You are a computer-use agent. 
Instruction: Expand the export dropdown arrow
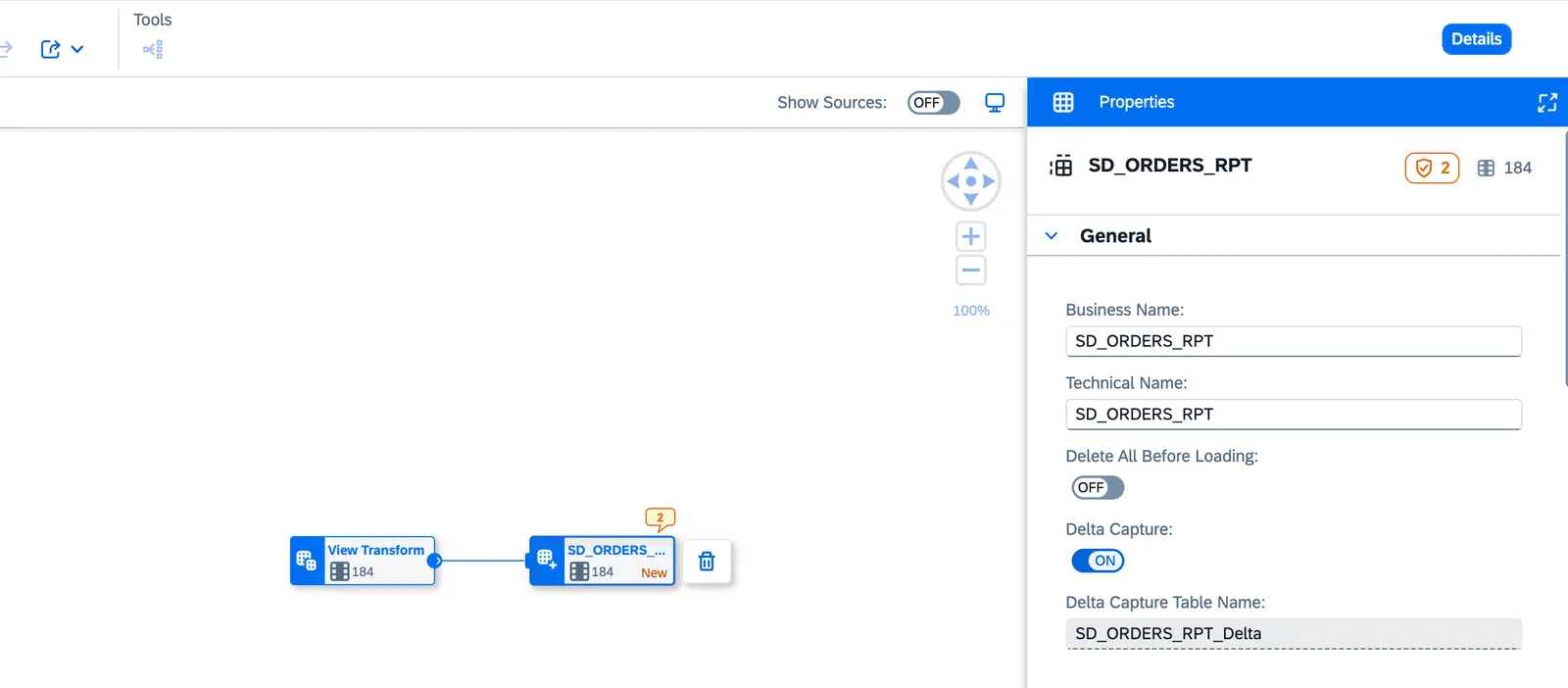point(77,49)
